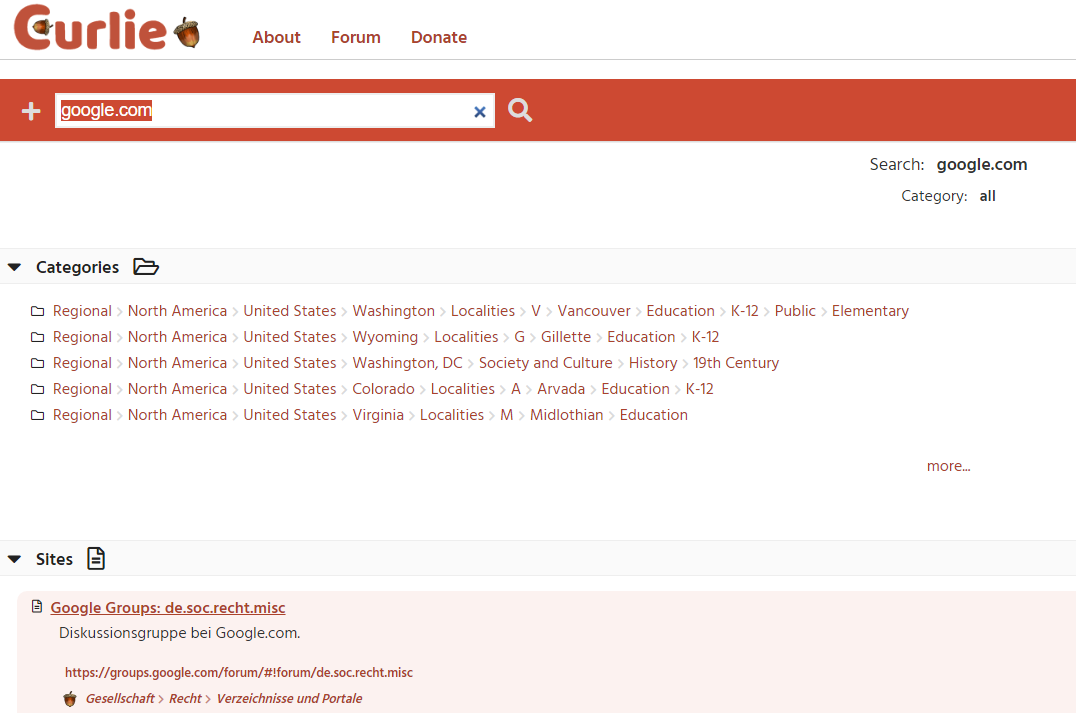1076x713 pixels.
Task: Click the Curlie acorn logo
Action: coord(107,29)
